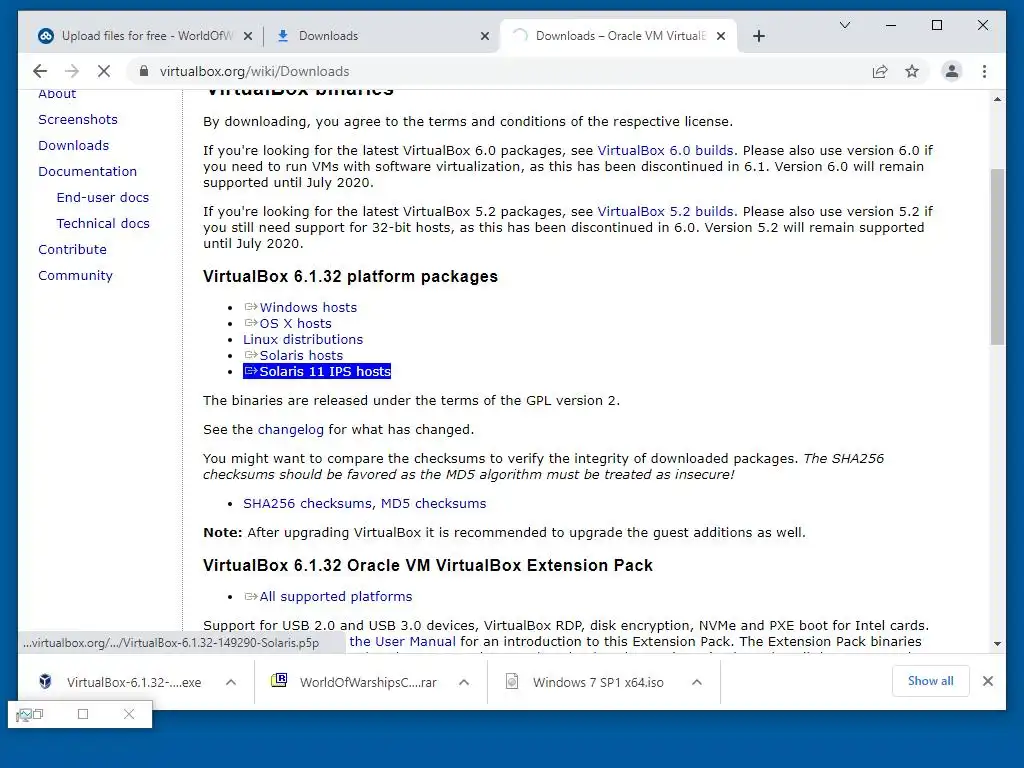This screenshot has width=1024, height=768.
Task: Open the Chrome profile avatar
Action: pyautogui.click(x=952, y=71)
